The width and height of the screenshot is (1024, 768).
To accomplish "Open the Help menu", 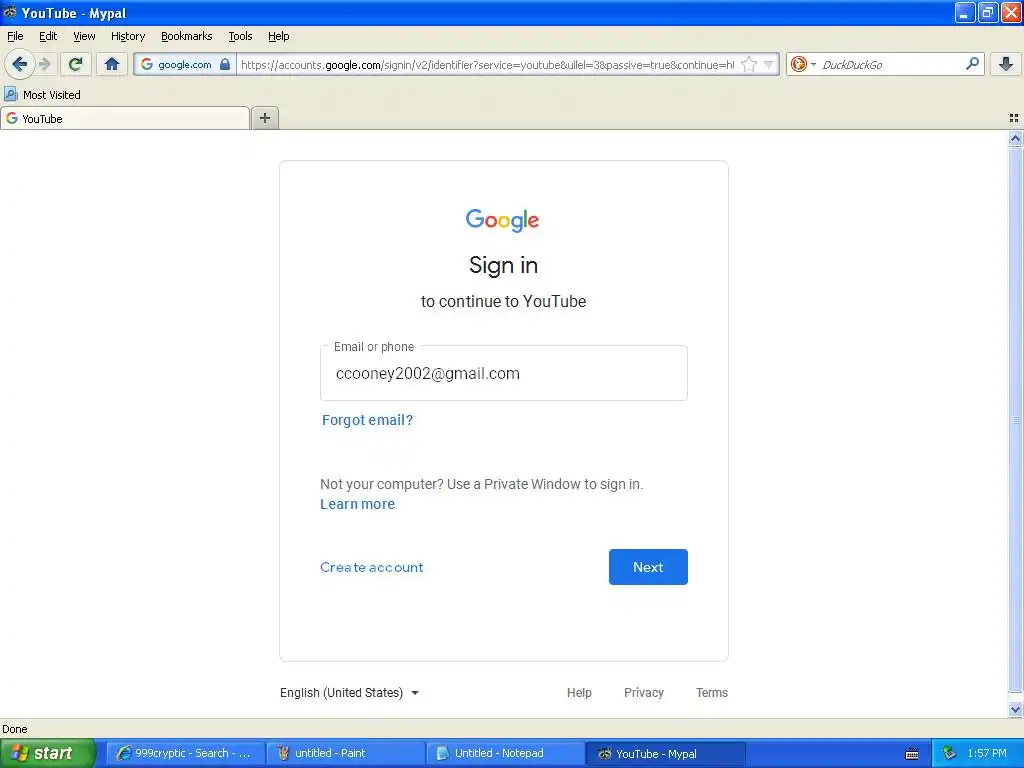I will point(279,36).
